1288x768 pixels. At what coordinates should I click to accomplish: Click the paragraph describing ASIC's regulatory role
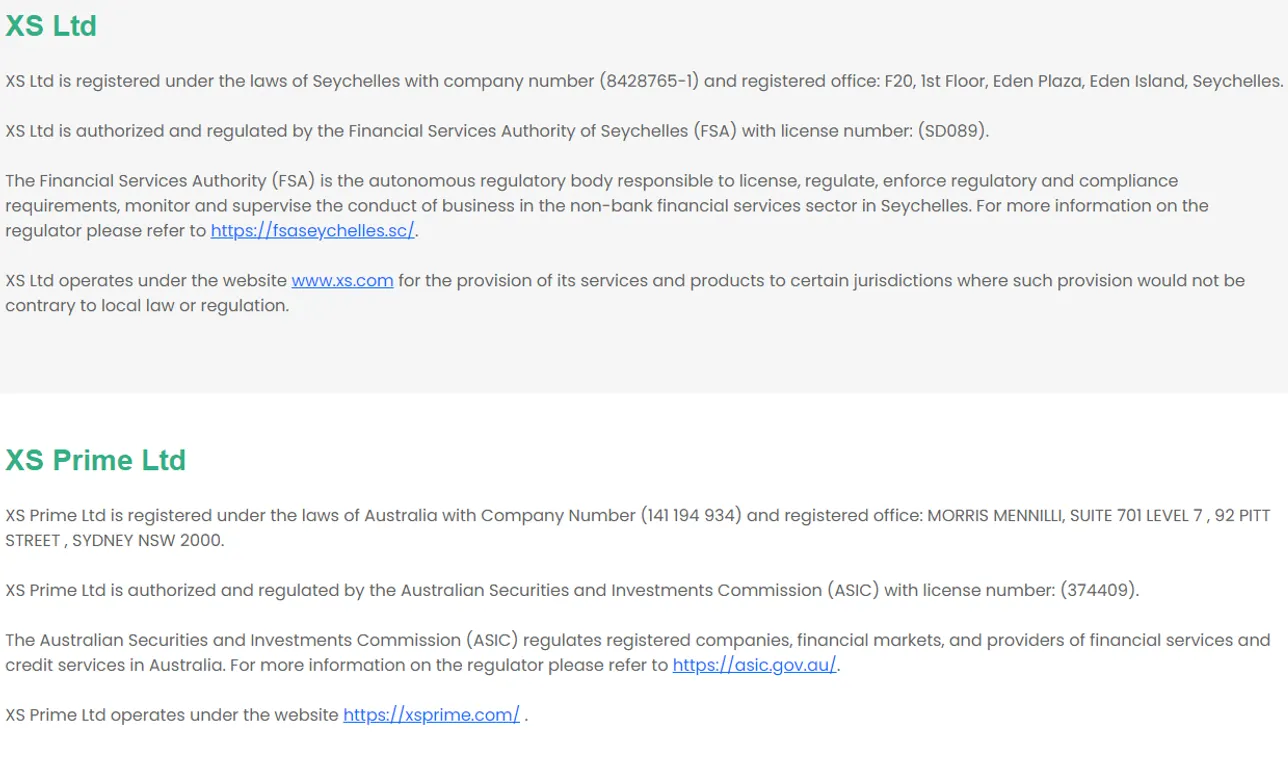[637, 653]
